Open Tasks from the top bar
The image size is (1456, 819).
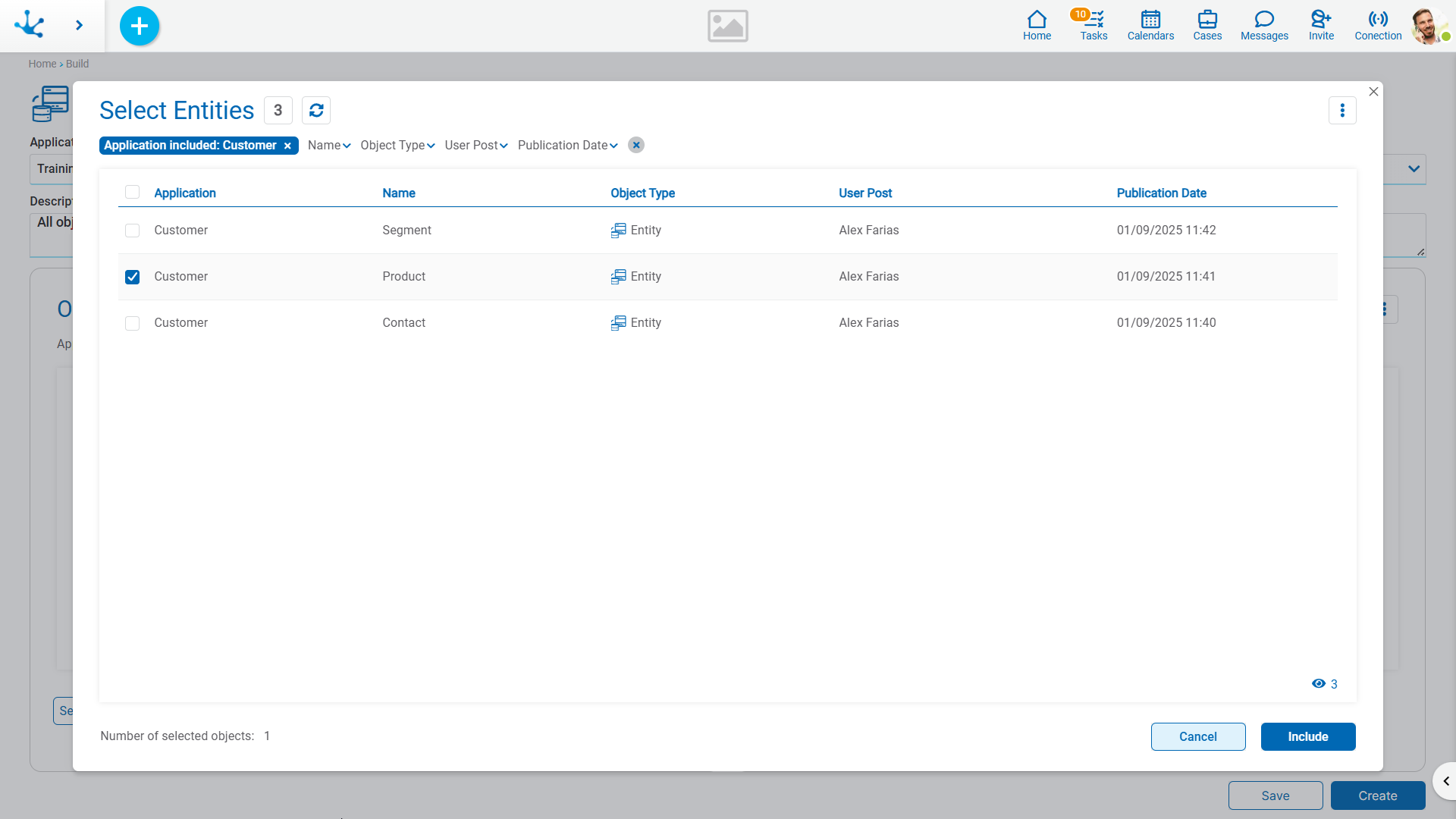click(x=1093, y=25)
